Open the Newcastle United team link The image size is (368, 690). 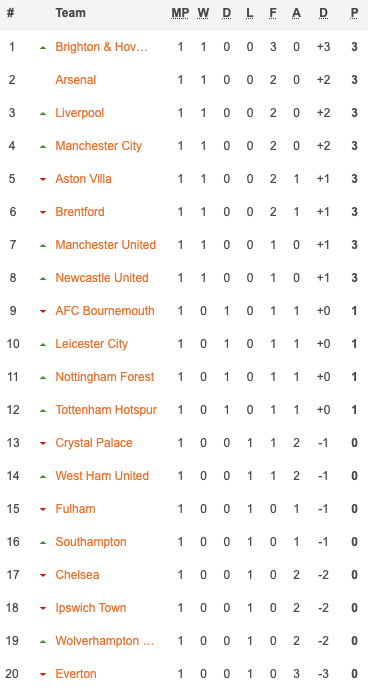102,278
